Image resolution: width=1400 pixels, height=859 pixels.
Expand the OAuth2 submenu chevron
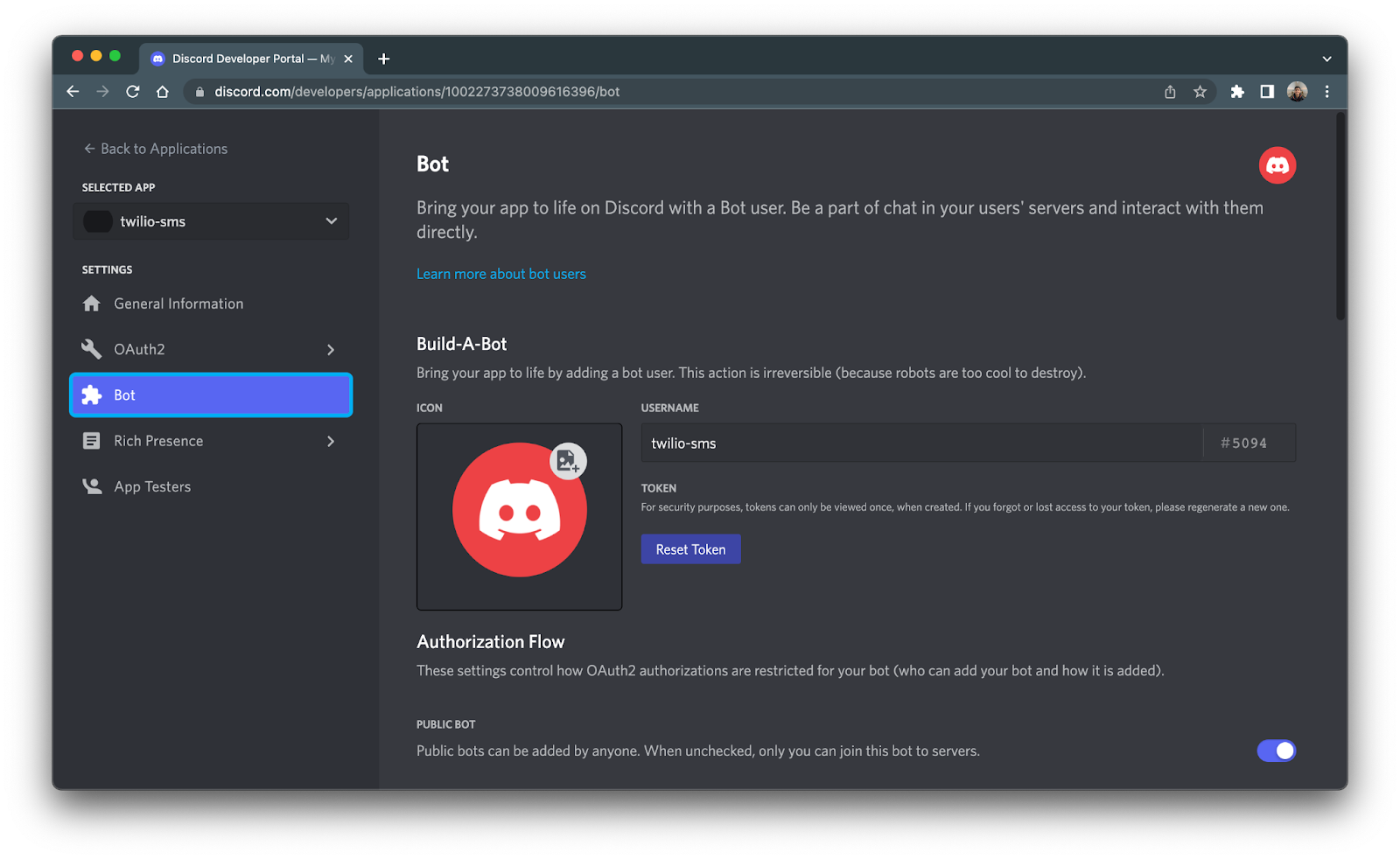click(x=331, y=350)
